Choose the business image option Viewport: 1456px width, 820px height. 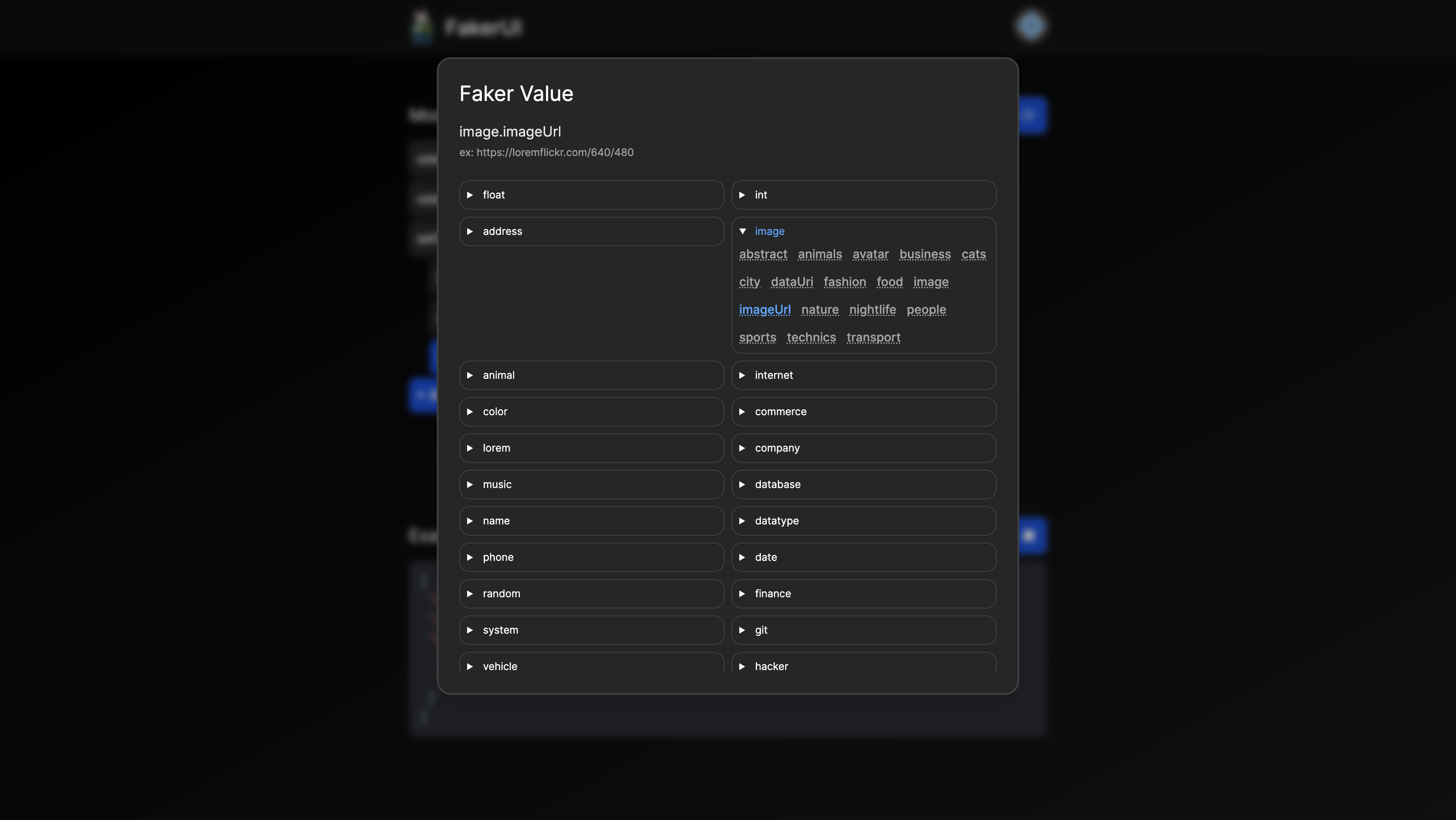pos(925,254)
